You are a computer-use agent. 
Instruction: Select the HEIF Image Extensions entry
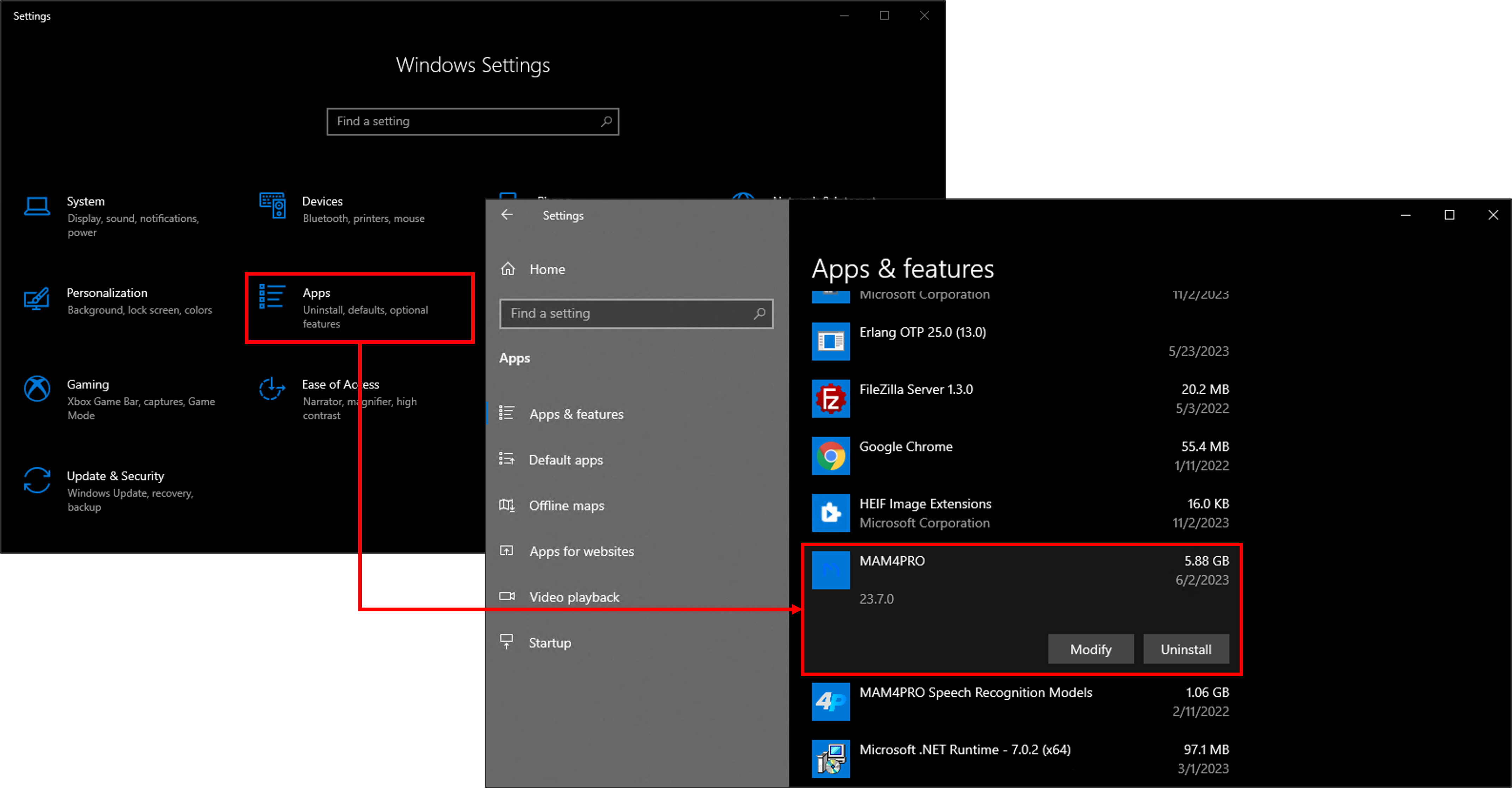[x=1021, y=513]
